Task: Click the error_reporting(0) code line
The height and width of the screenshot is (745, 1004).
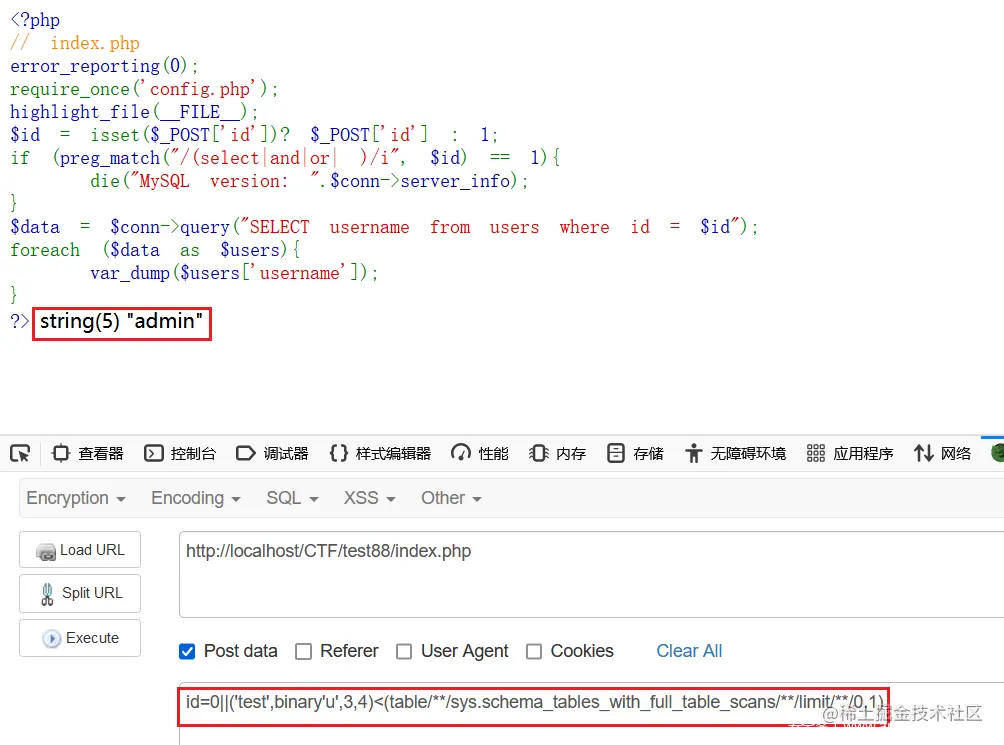Action: point(104,66)
